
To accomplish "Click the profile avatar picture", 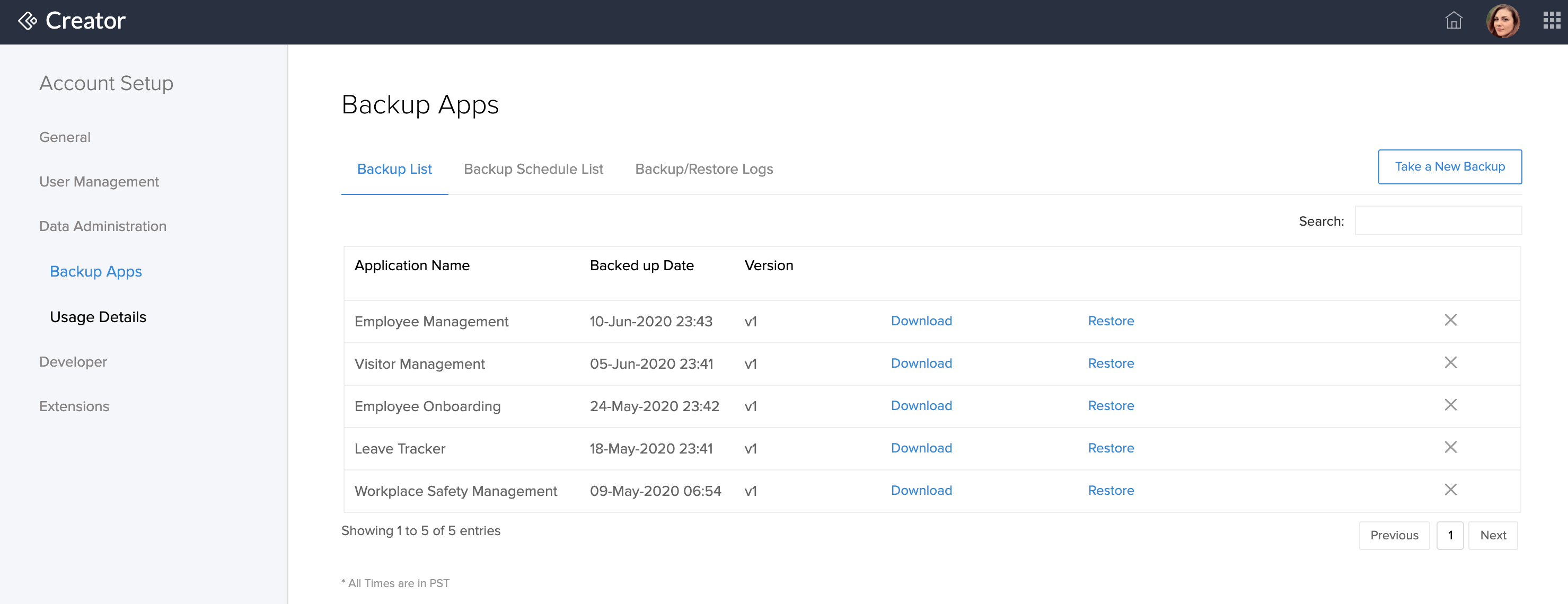I will [1503, 21].
